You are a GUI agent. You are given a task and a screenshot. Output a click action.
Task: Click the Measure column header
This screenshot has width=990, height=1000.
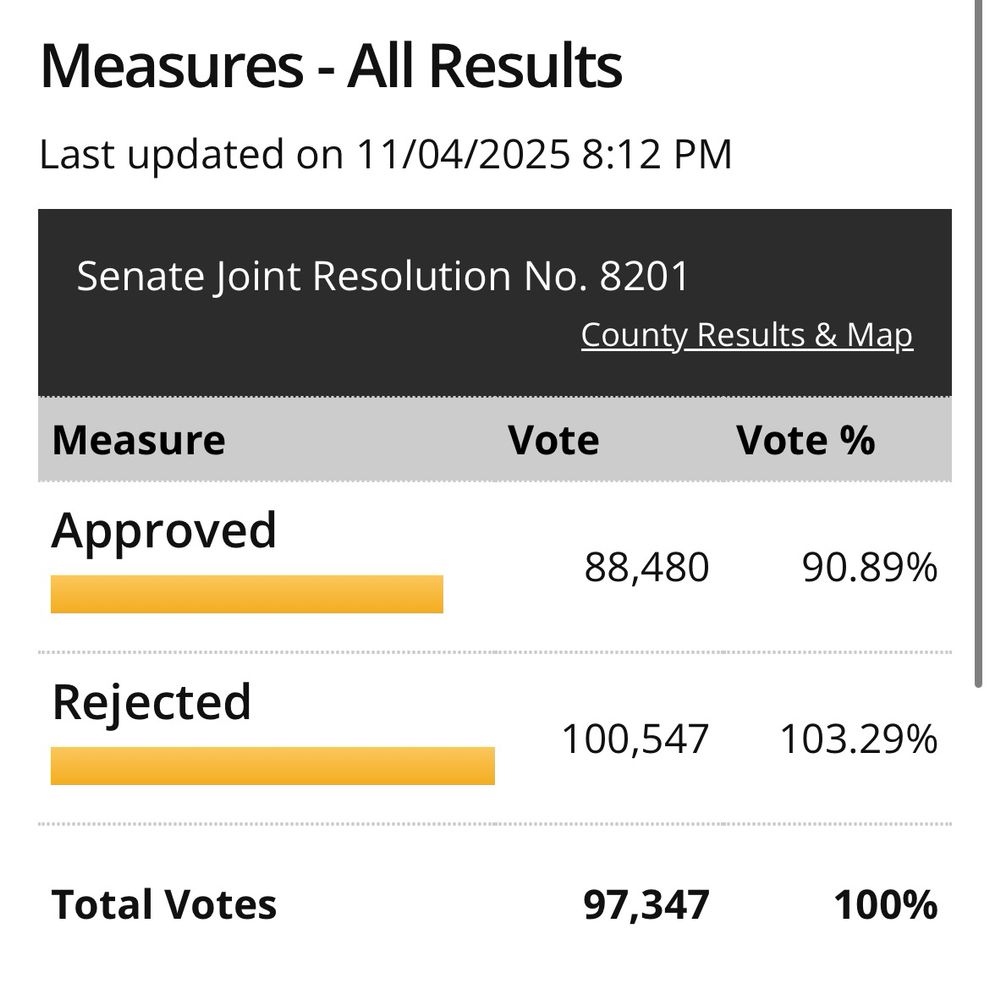[x=138, y=440]
